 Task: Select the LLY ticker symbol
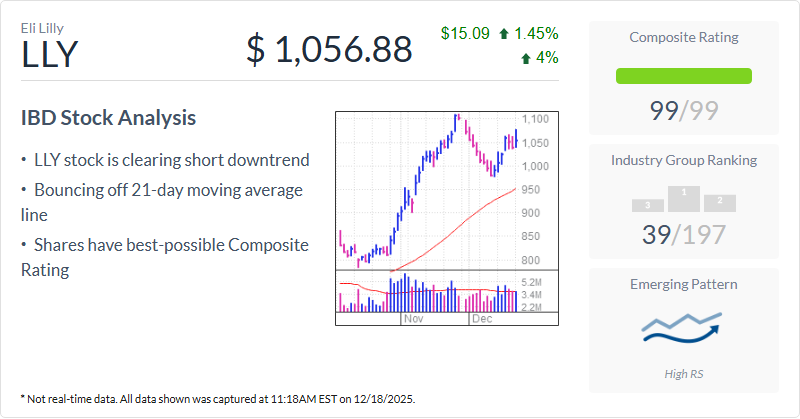coord(49,55)
